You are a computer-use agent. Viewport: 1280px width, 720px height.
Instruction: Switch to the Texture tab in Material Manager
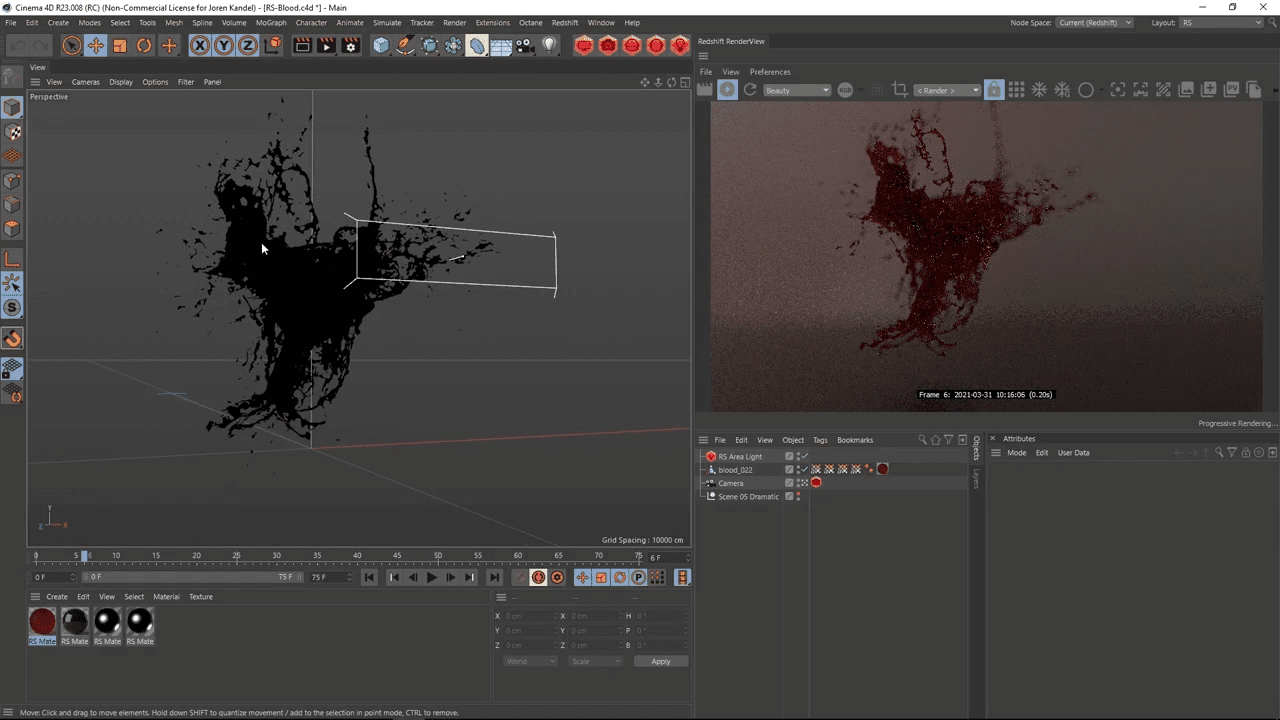(200, 596)
